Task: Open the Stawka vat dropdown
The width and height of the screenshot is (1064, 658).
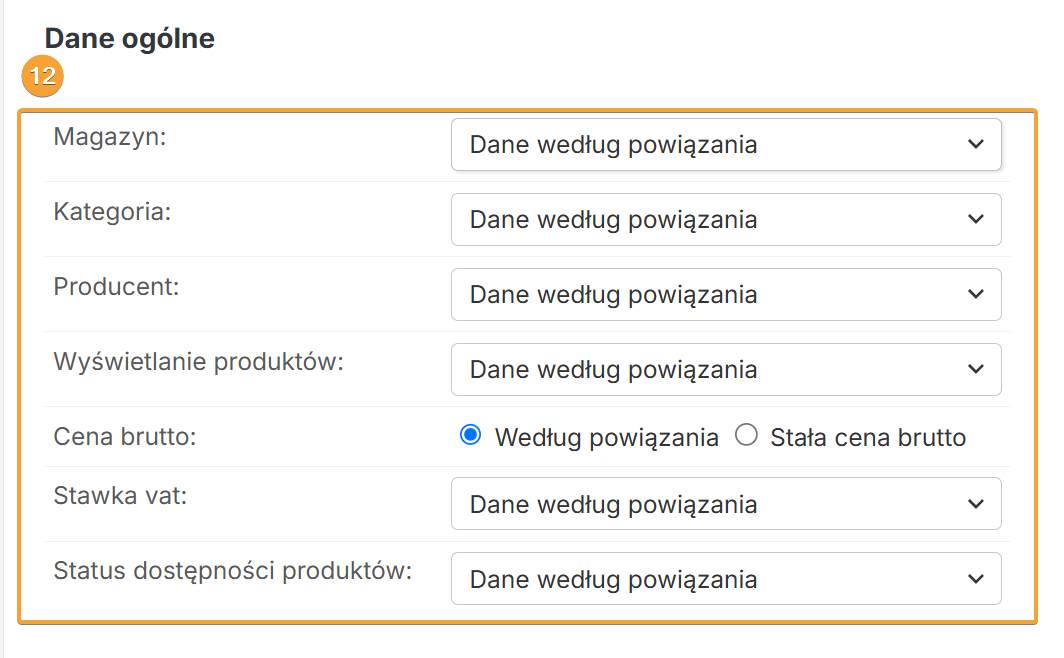Action: [725, 505]
